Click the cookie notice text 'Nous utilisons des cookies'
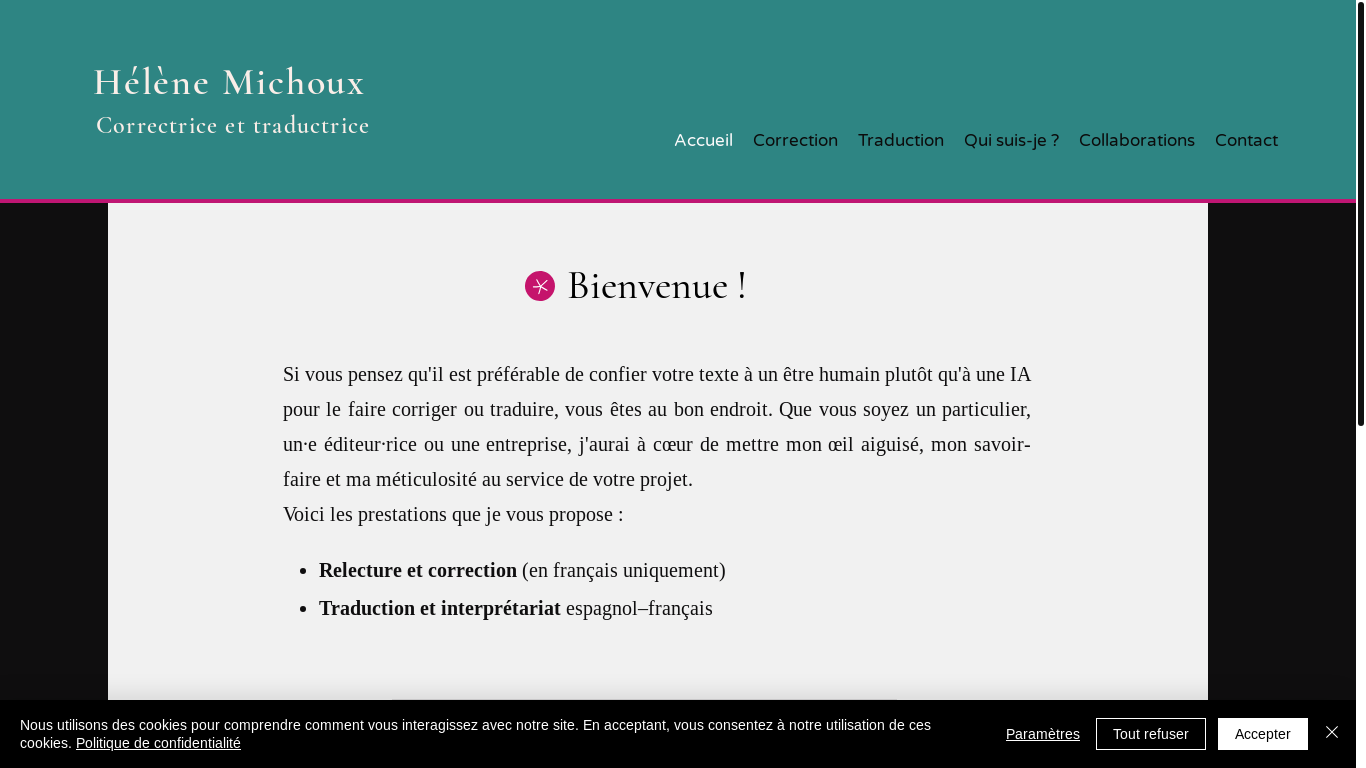1366x768 pixels. click(x=475, y=734)
